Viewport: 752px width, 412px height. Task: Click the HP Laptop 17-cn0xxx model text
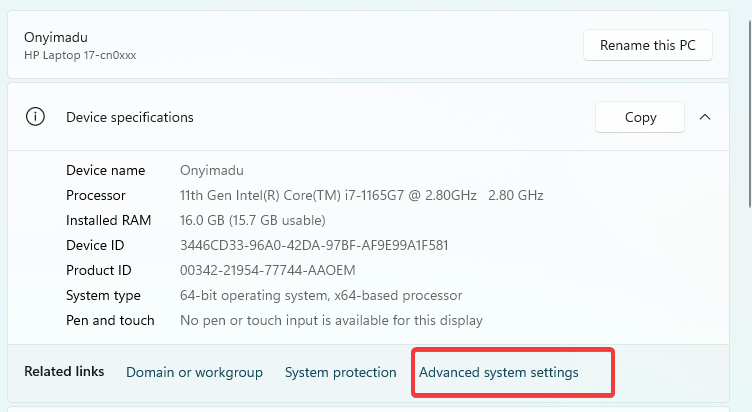80,55
